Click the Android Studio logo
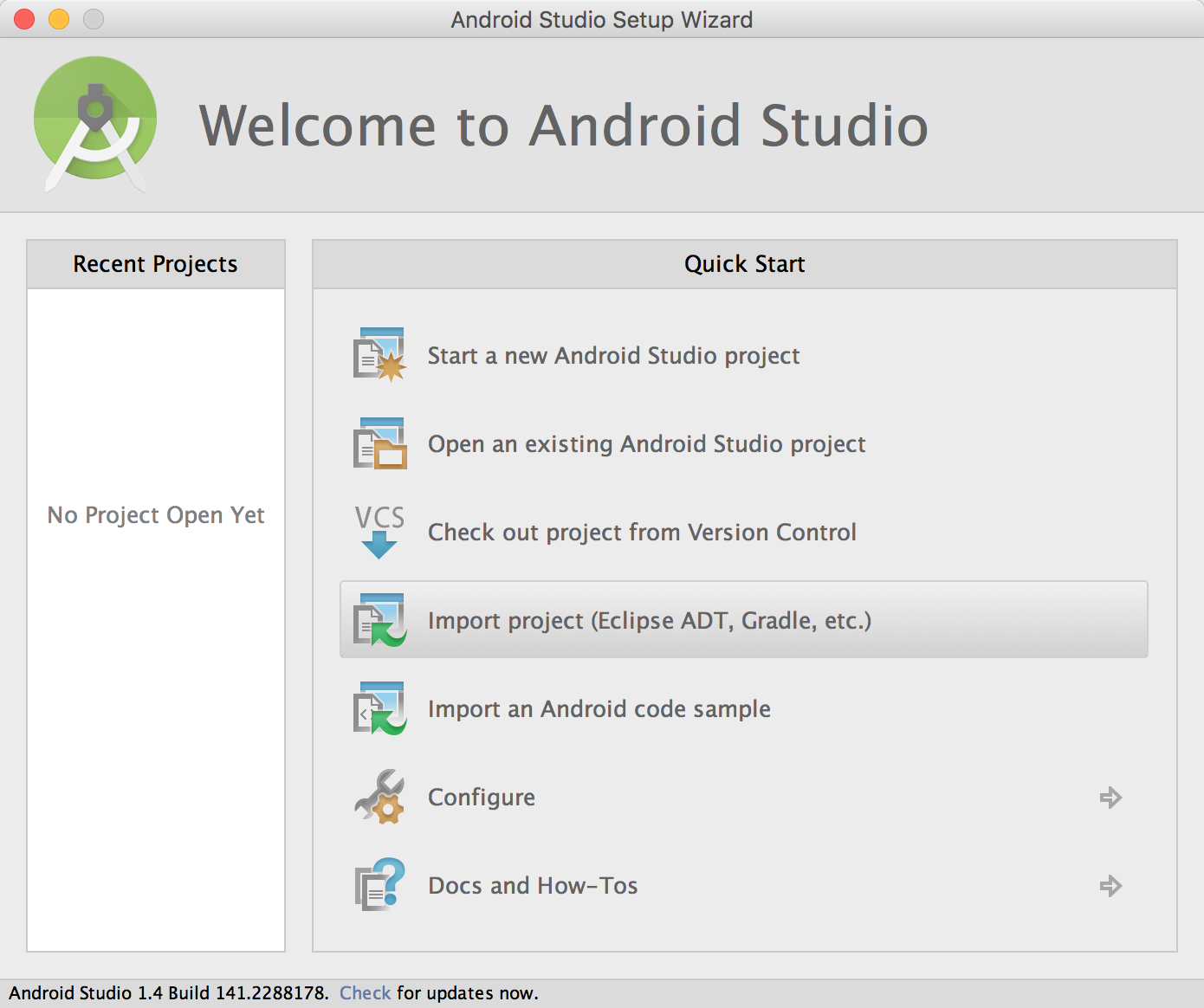Image resolution: width=1204 pixels, height=1008 pixels. (95, 124)
